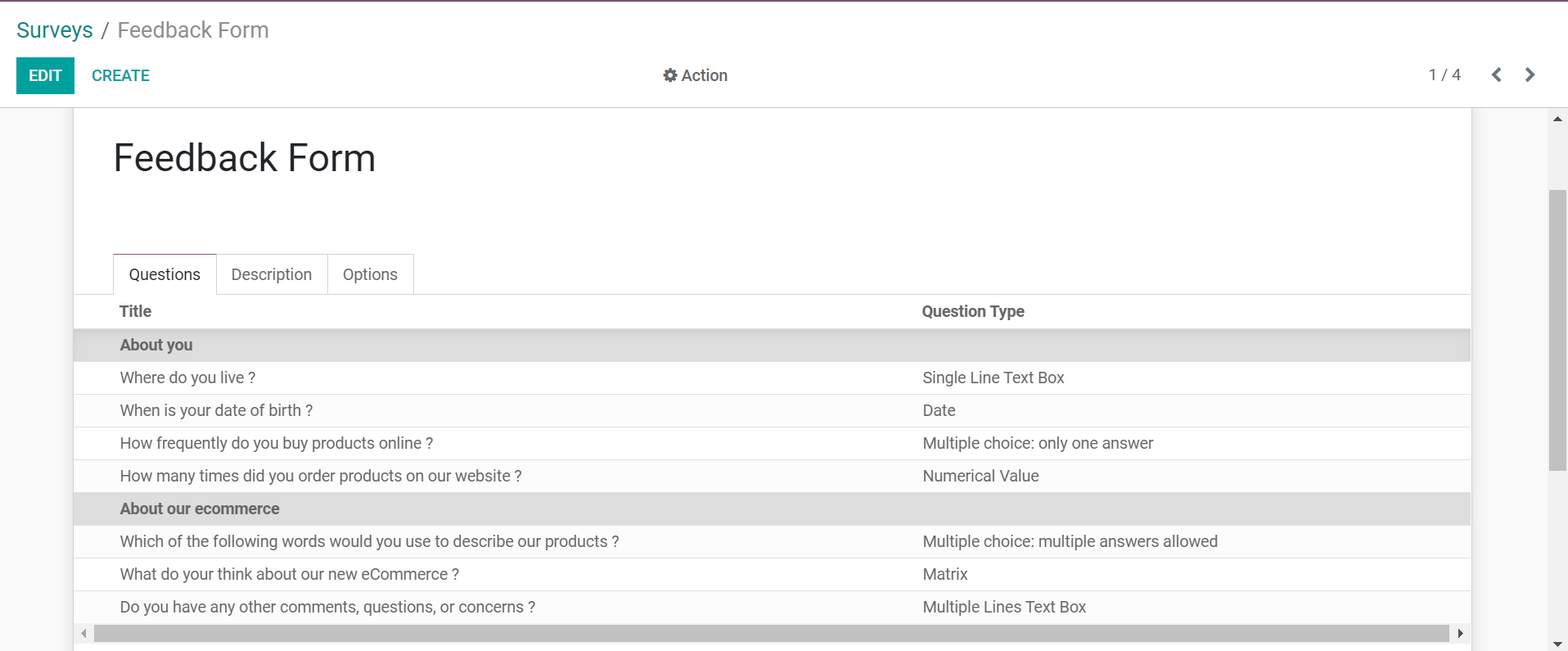This screenshot has height=651, width=1568.
Task: Go to previous survey record arrow
Action: [x=1496, y=75]
